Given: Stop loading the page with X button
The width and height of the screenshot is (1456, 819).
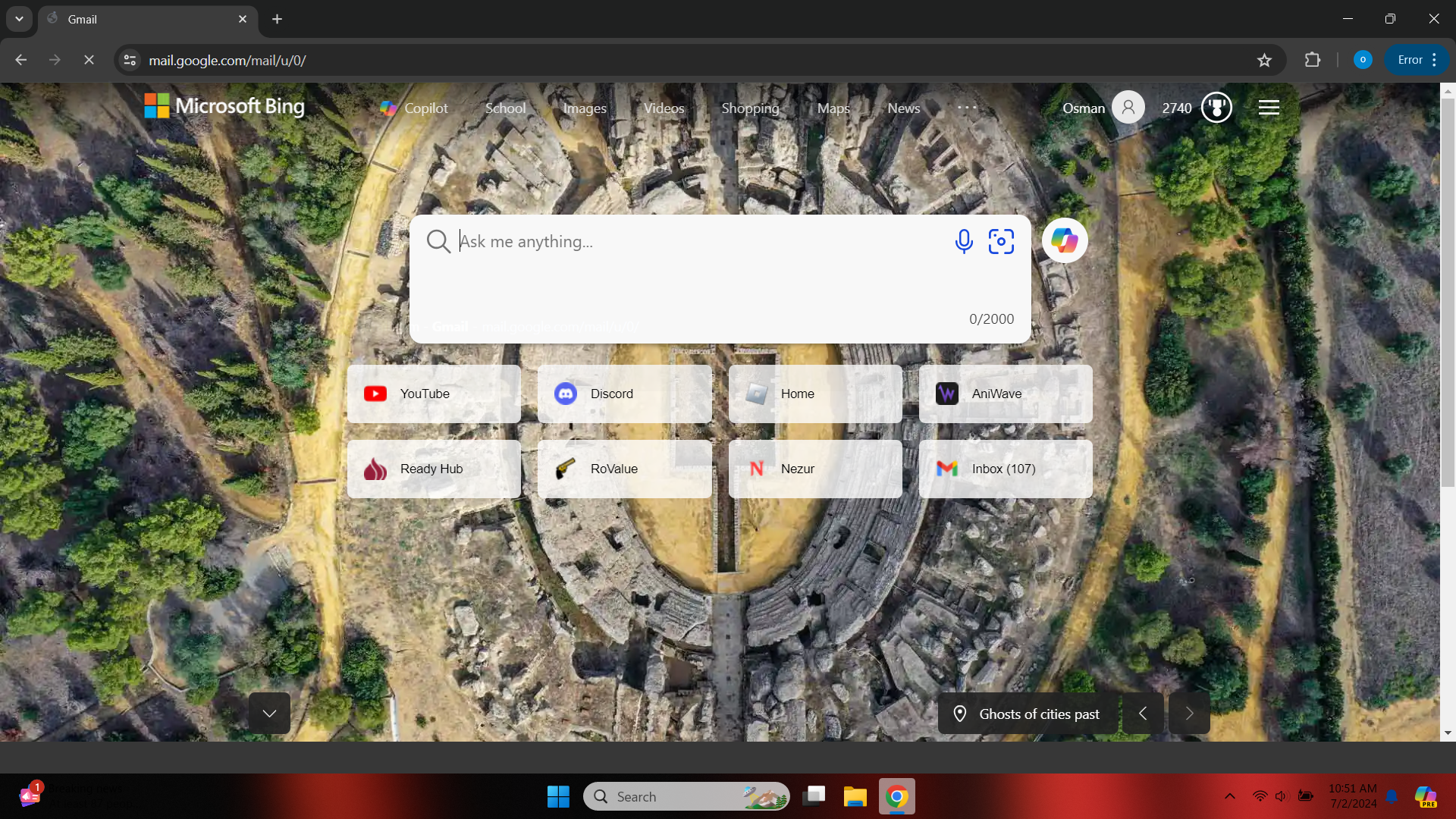Looking at the screenshot, I should [x=89, y=60].
